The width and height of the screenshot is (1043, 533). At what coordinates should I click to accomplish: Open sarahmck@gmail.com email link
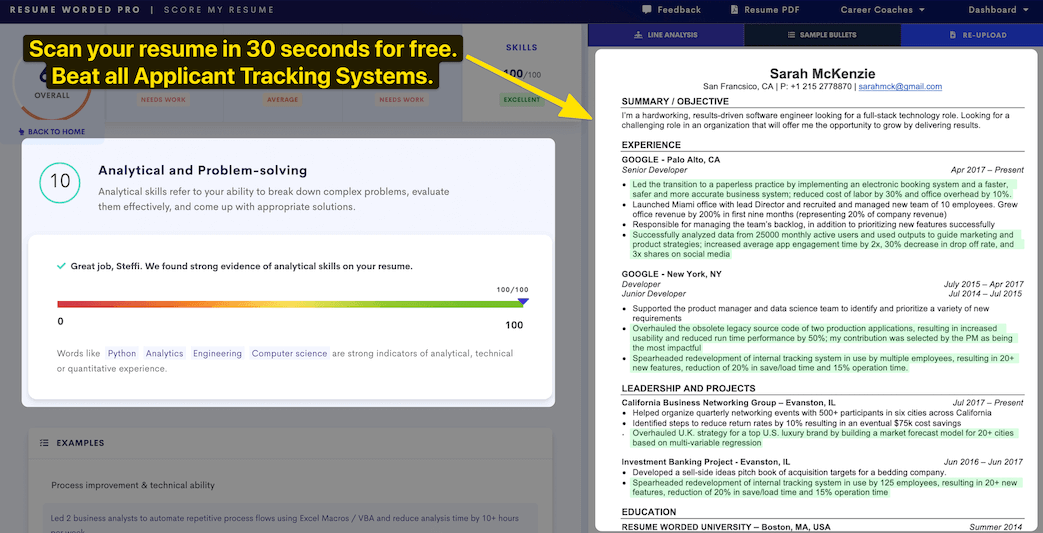900,87
